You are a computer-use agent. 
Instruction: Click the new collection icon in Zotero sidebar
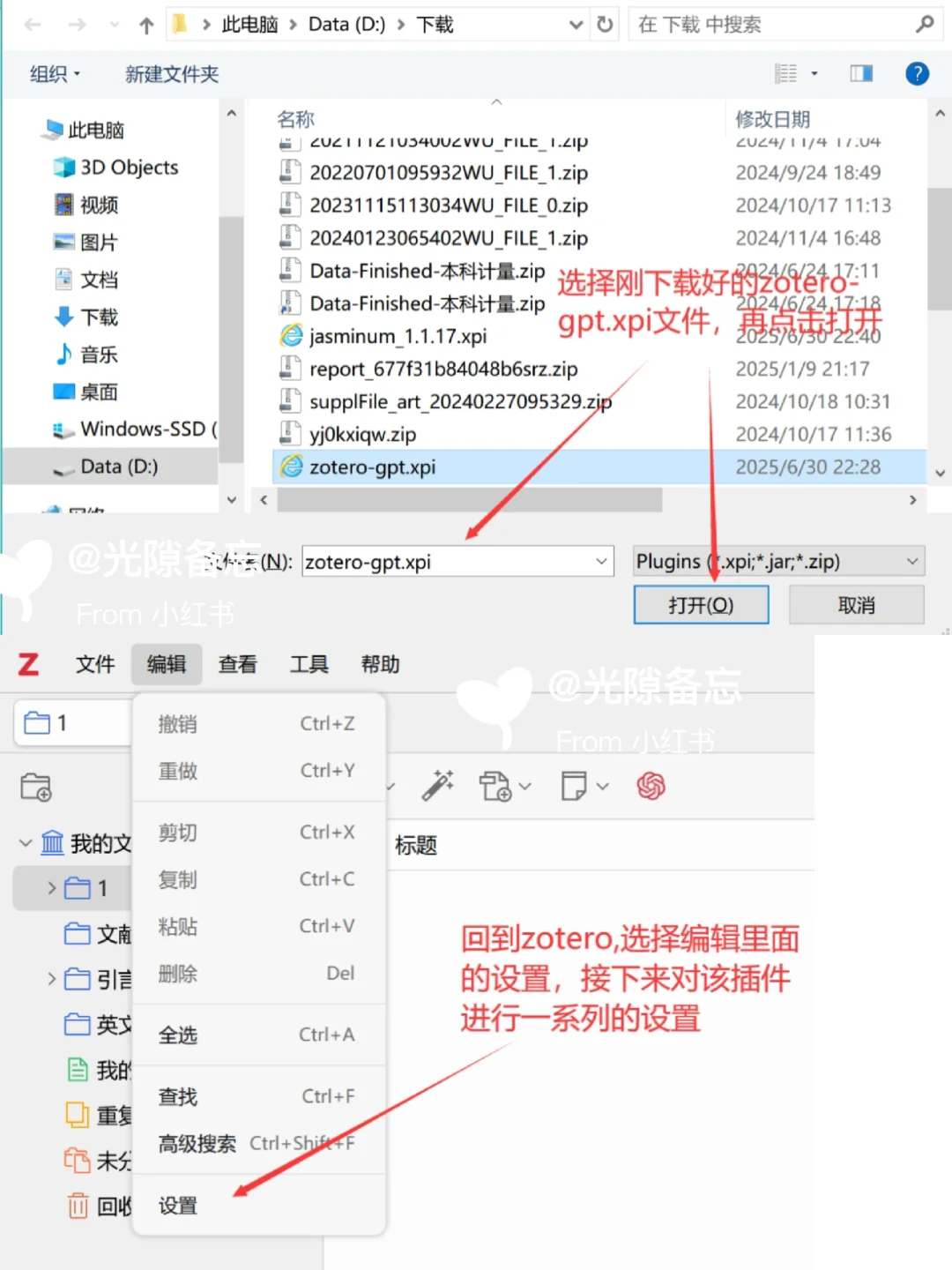tap(36, 786)
